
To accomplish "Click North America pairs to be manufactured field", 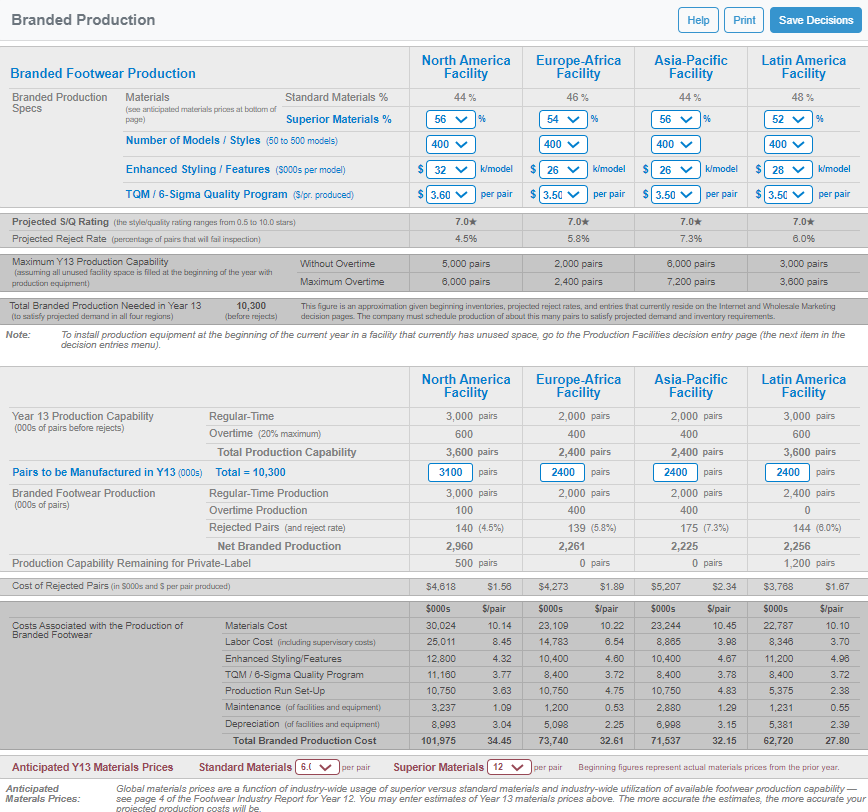I will pyautogui.click(x=450, y=472).
